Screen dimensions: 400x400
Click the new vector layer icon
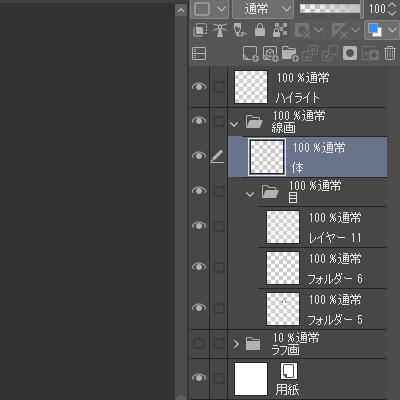tap(270, 54)
